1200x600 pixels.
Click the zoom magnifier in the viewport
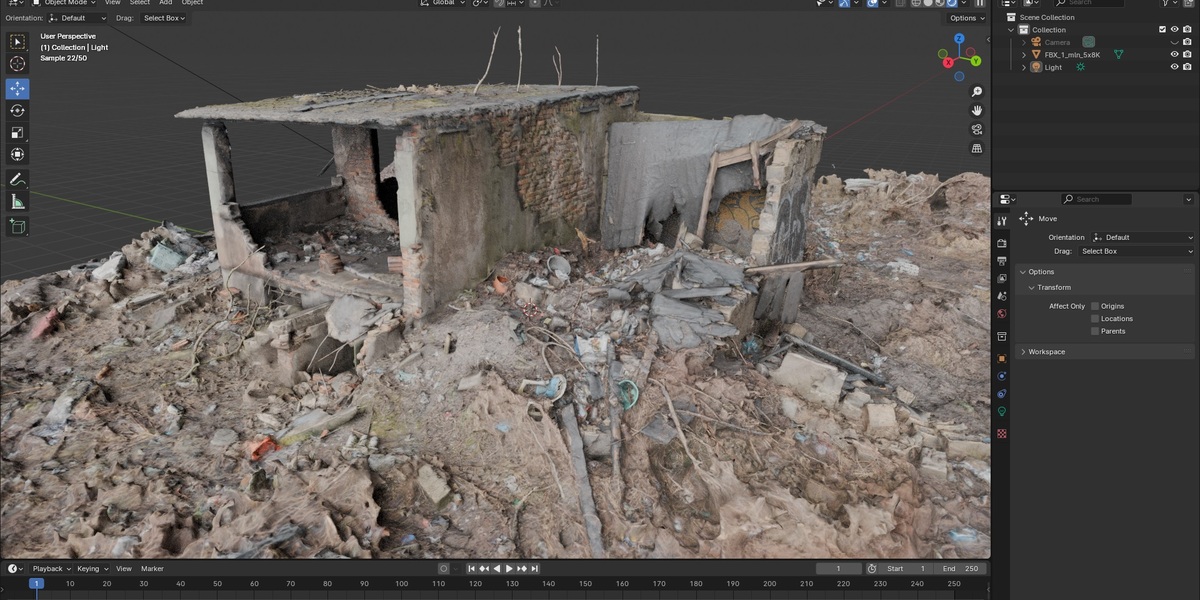[977, 92]
